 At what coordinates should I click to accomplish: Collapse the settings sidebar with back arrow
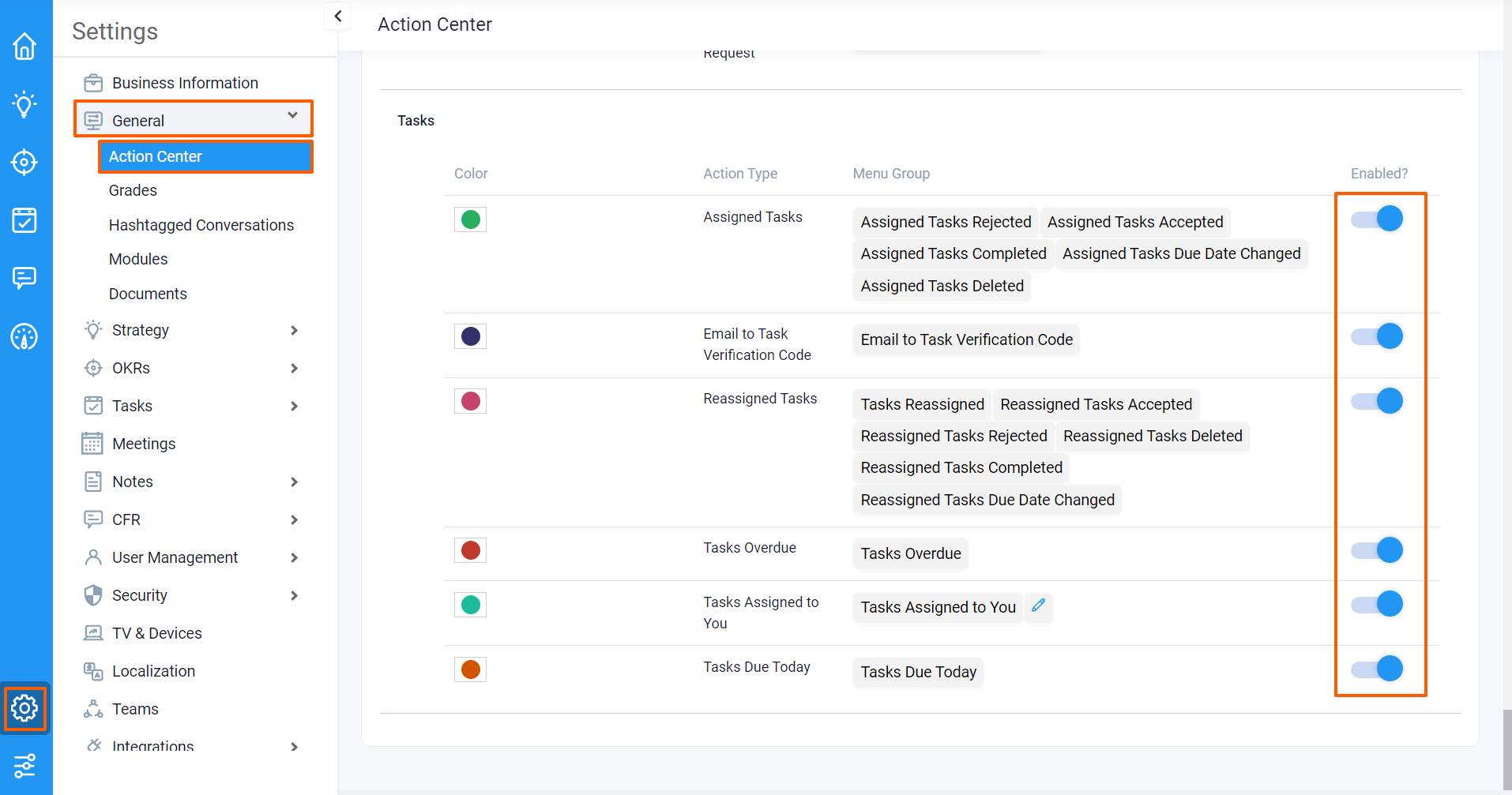click(x=338, y=16)
